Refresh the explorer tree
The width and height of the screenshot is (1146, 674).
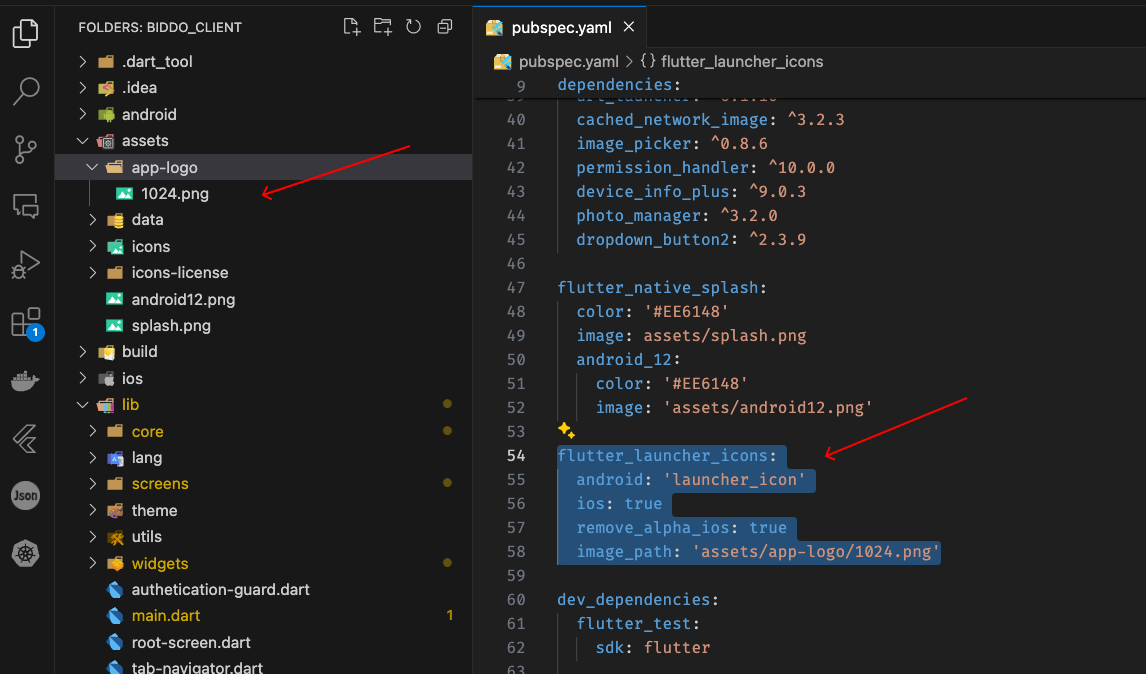coord(413,27)
